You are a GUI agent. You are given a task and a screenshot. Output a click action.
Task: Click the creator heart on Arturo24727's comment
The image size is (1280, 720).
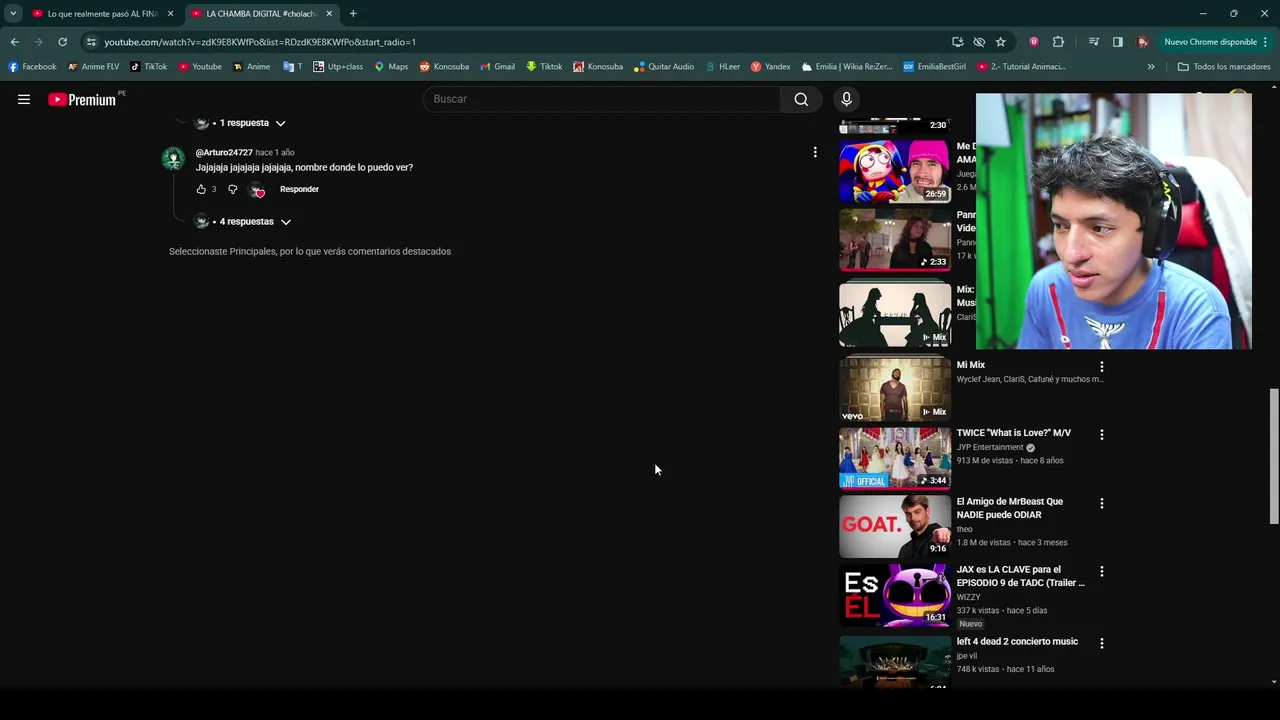pyautogui.click(x=258, y=190)
